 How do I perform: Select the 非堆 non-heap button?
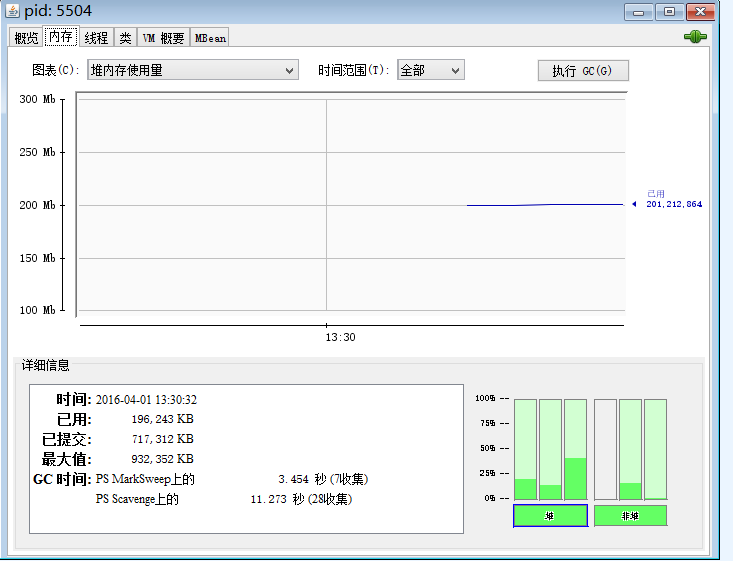point(630,516)
